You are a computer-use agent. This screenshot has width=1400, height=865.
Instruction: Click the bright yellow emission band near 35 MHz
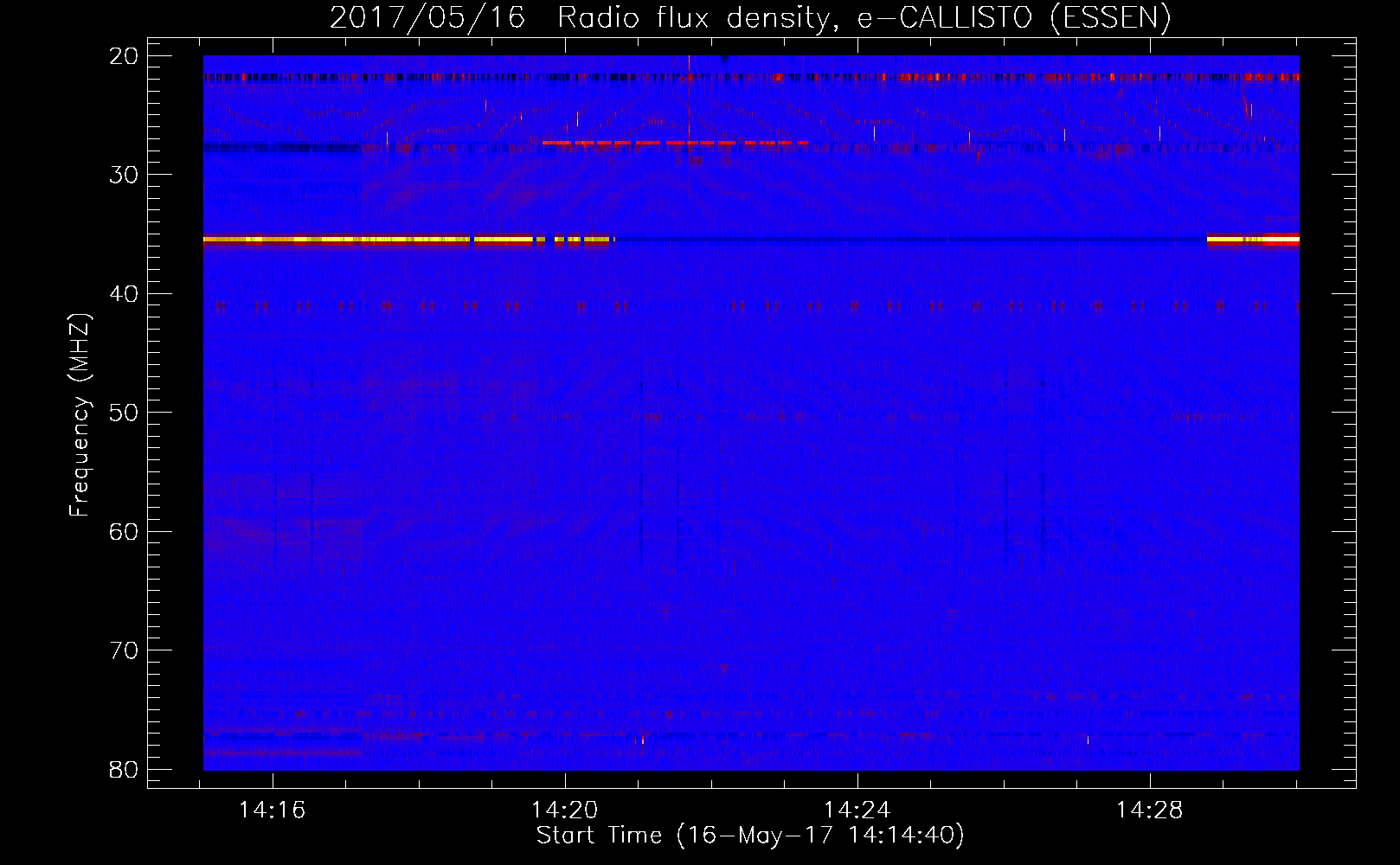[408, 240]
